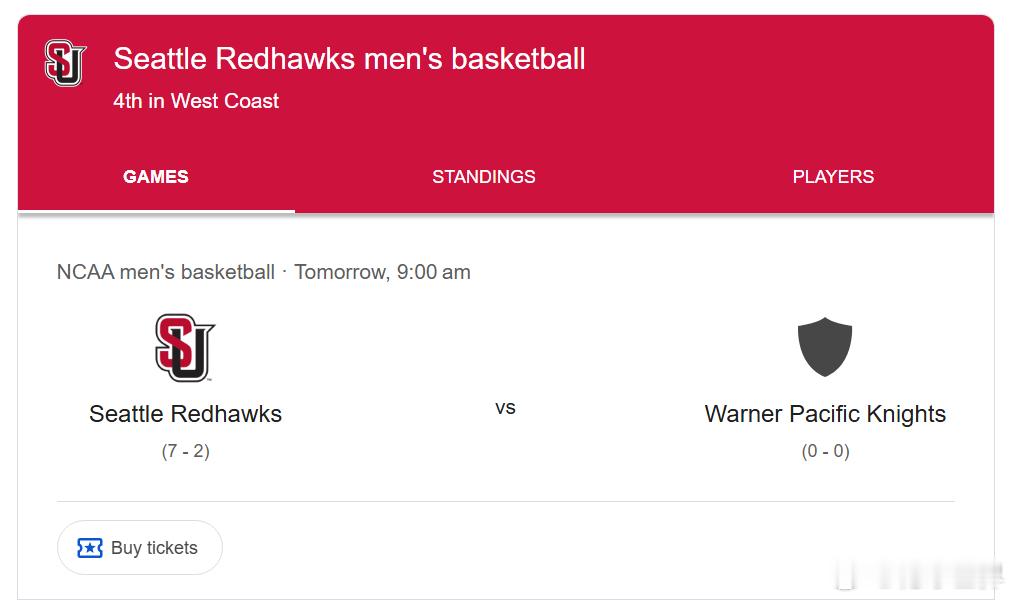Click the Seattle Redhawks logo above the team name
The image size is (1013, 600).
pyautogui.click(x=185, y=348)
